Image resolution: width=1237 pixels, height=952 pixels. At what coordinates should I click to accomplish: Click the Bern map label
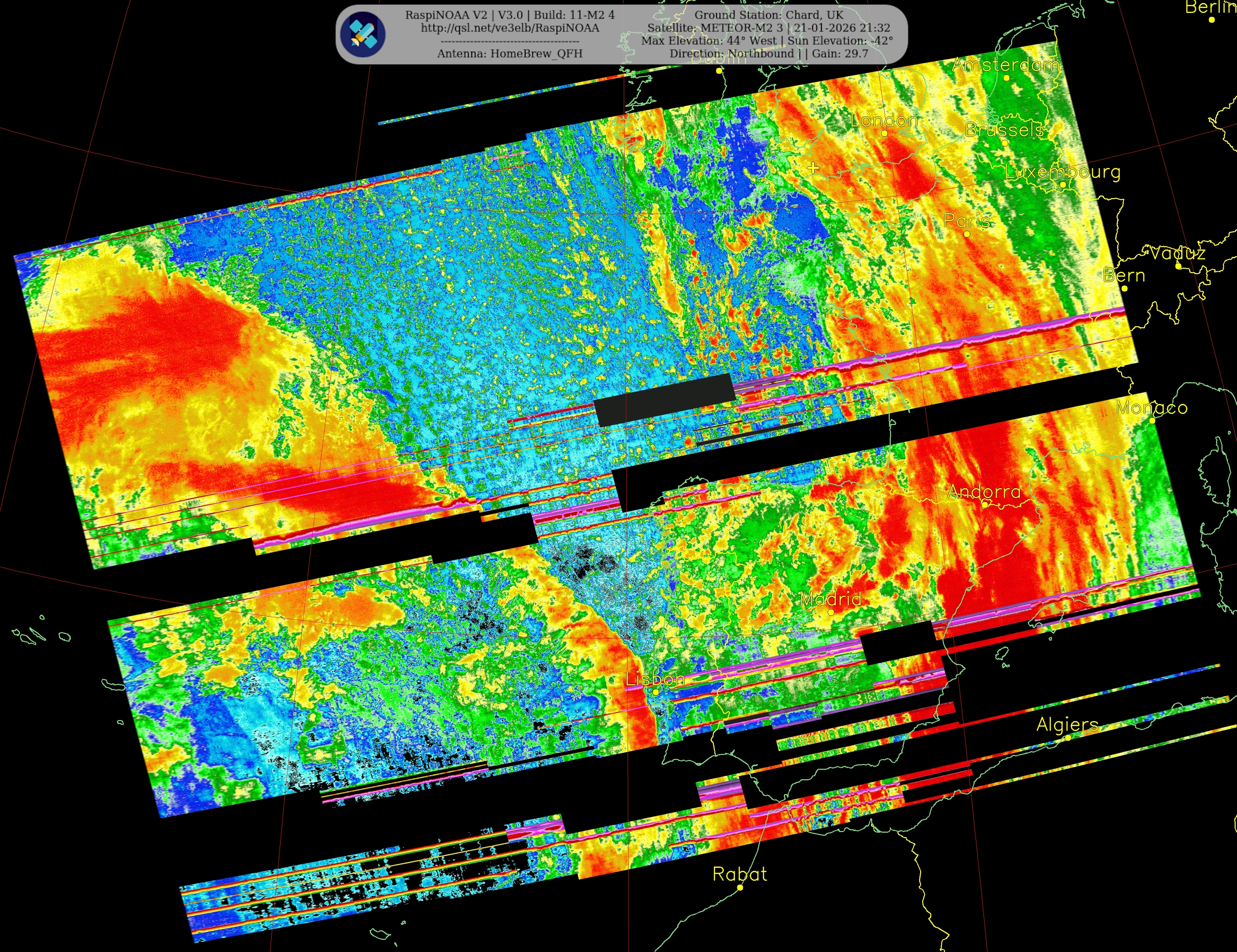point(1124,275)
